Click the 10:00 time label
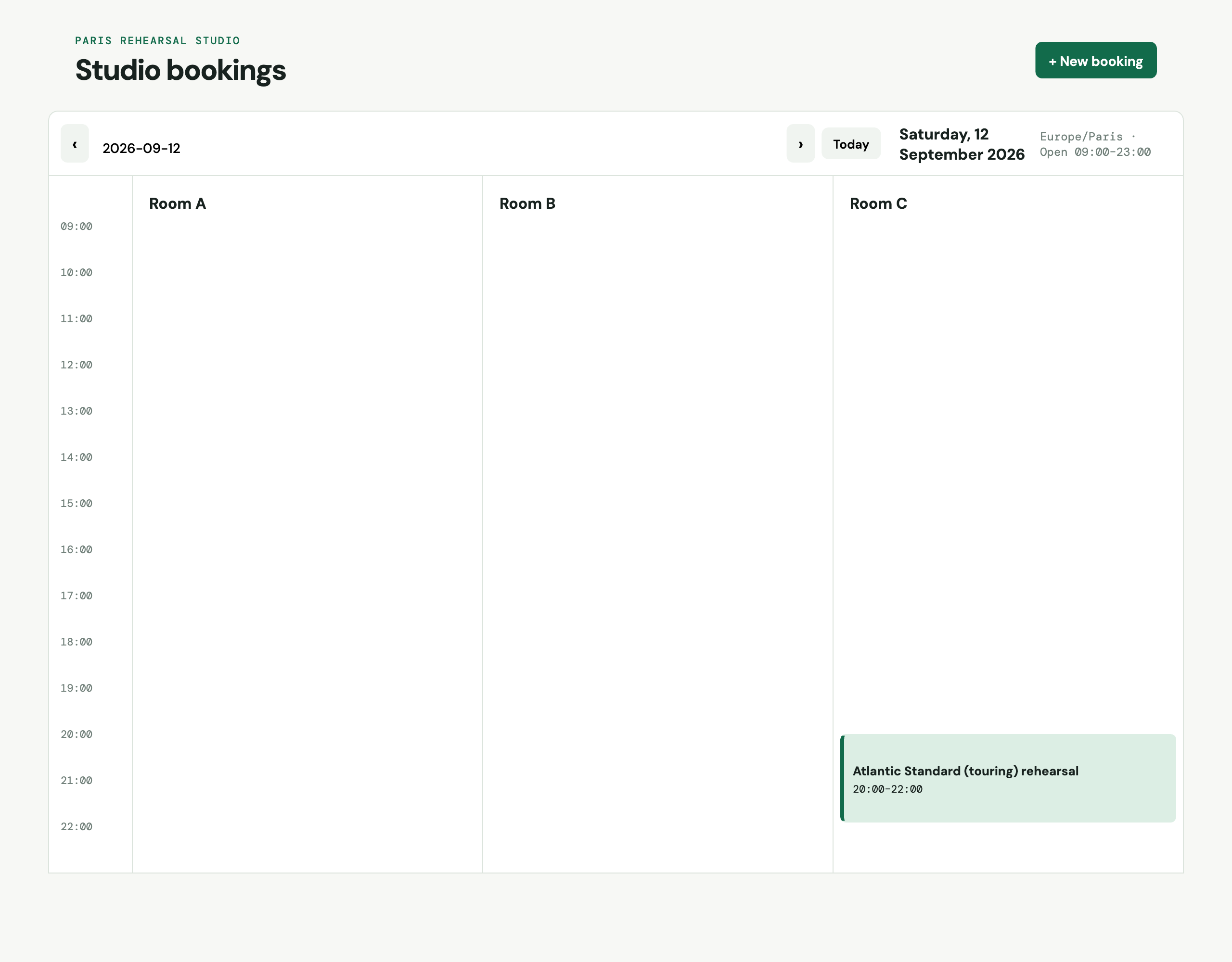The width and height of the screenshot is (1232, 962). [76, 272]
